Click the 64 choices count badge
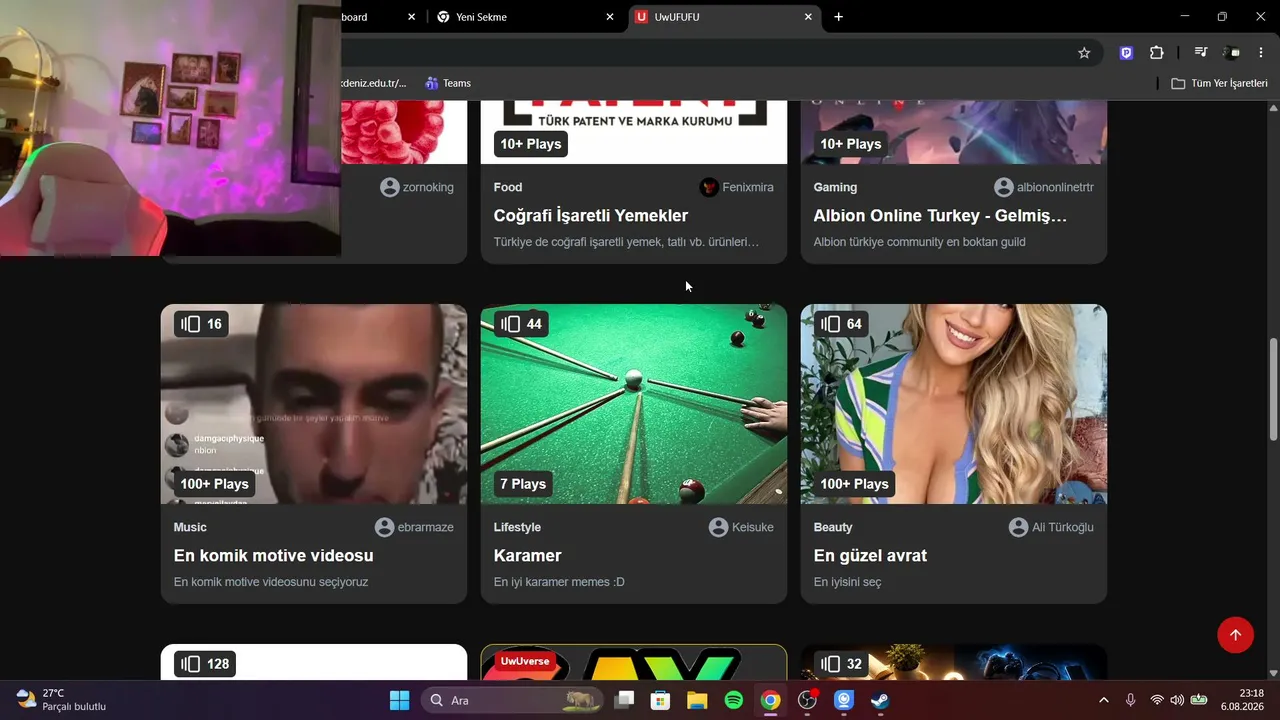The image size is (1280, 720). 841,324
